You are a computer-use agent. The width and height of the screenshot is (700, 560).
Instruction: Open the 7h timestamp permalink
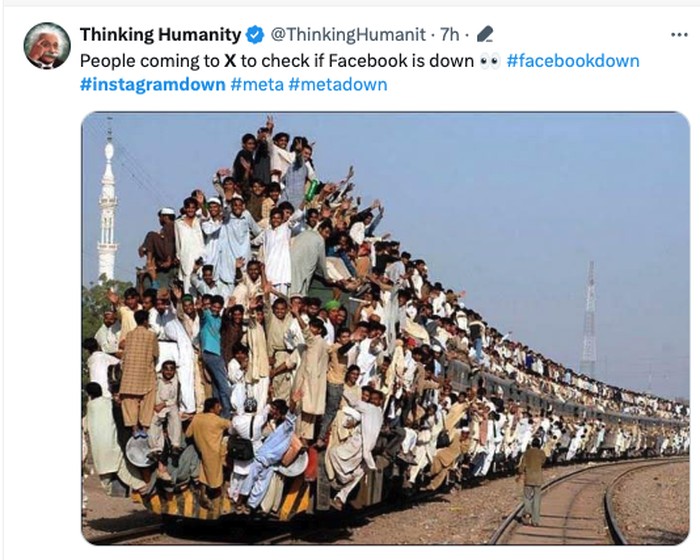tap(449, 34)
